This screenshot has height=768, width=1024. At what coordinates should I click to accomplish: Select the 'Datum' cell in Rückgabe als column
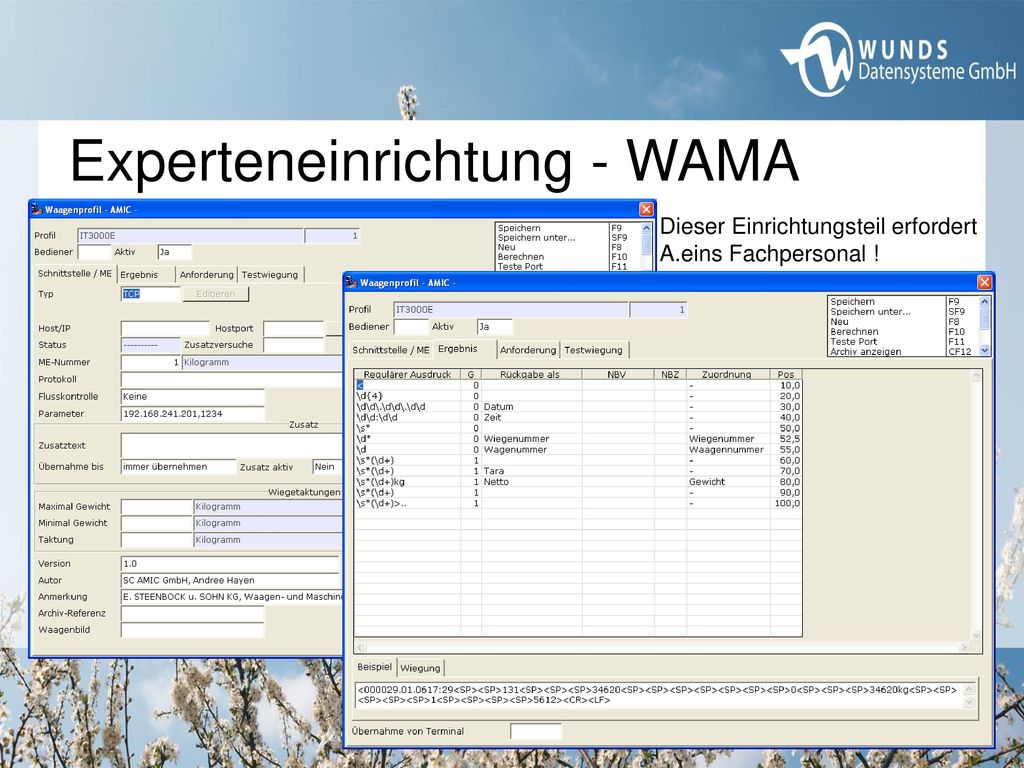coord(532,406)
